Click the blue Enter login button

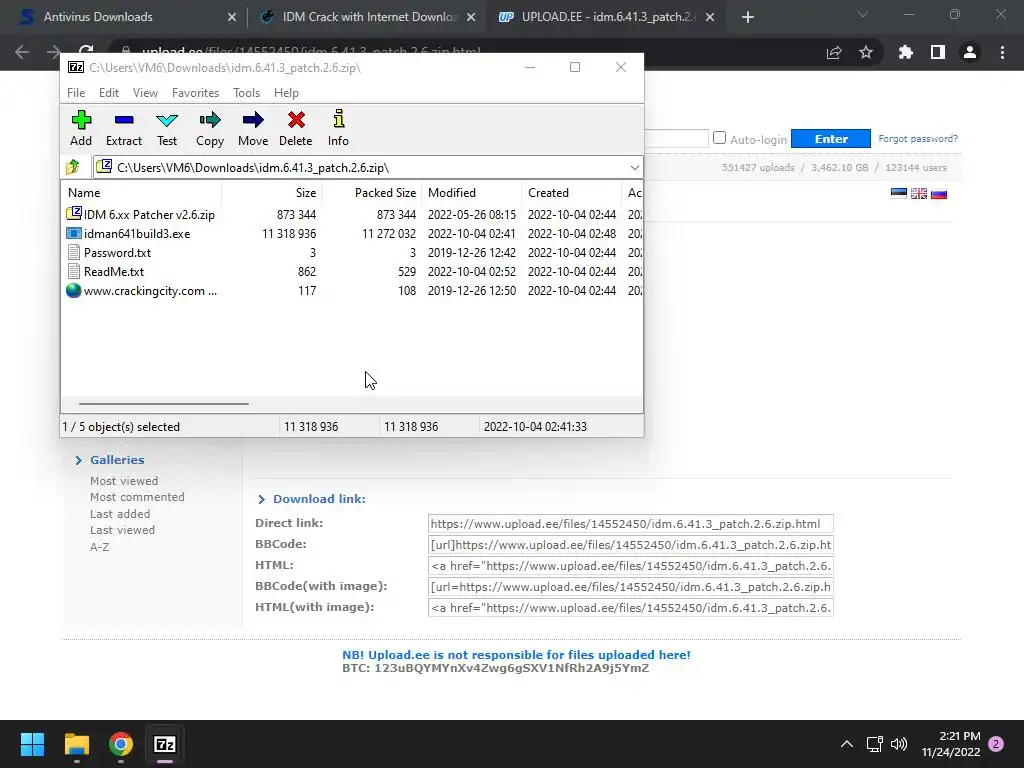click(831, 138)
